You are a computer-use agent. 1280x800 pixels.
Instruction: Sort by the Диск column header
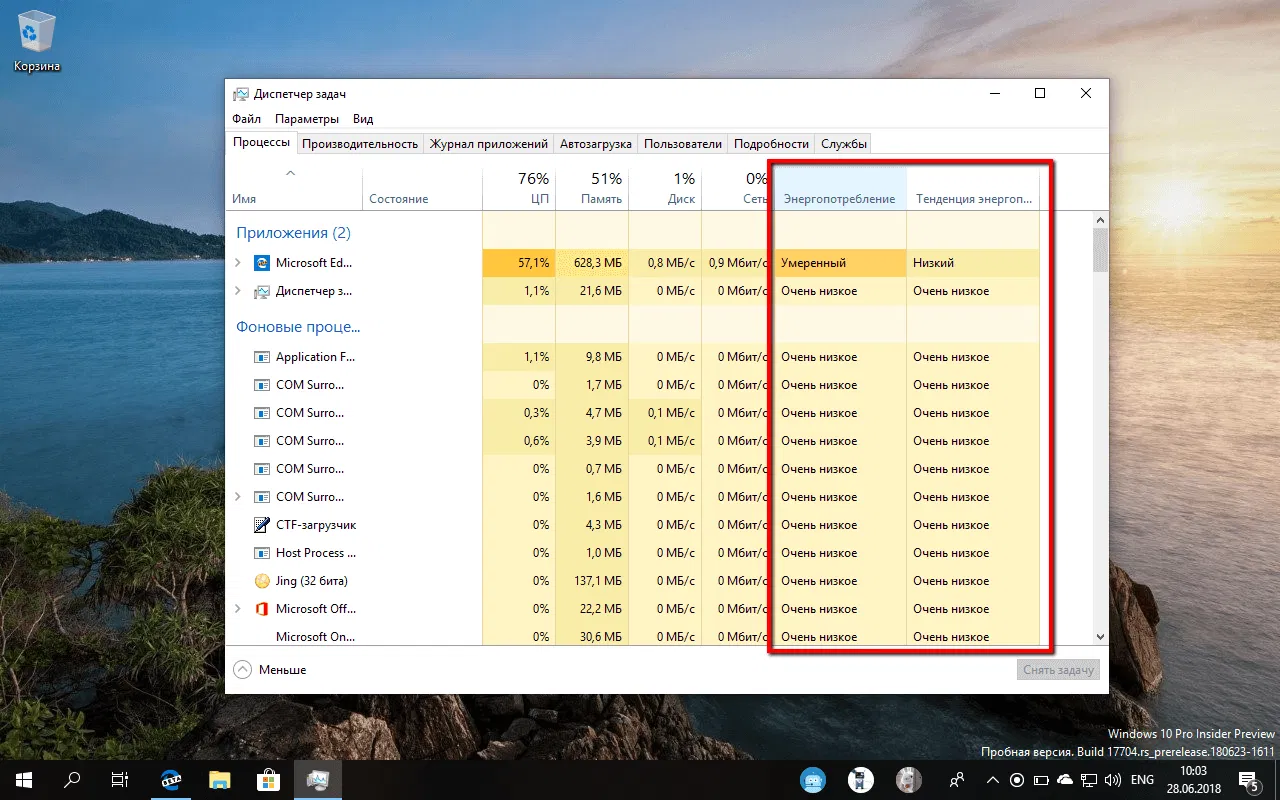665,188
